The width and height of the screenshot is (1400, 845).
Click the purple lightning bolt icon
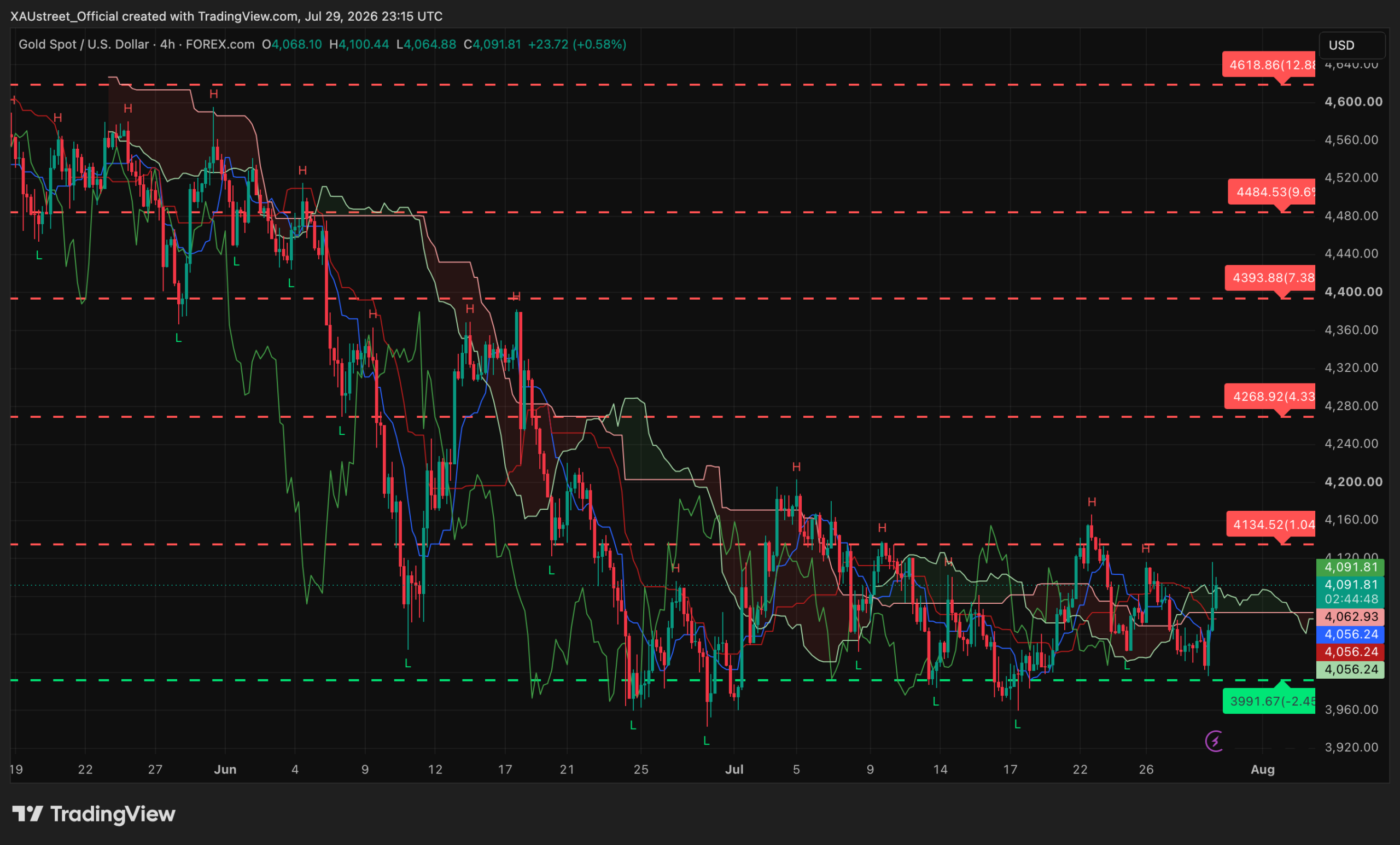[x=1214, y=741]
